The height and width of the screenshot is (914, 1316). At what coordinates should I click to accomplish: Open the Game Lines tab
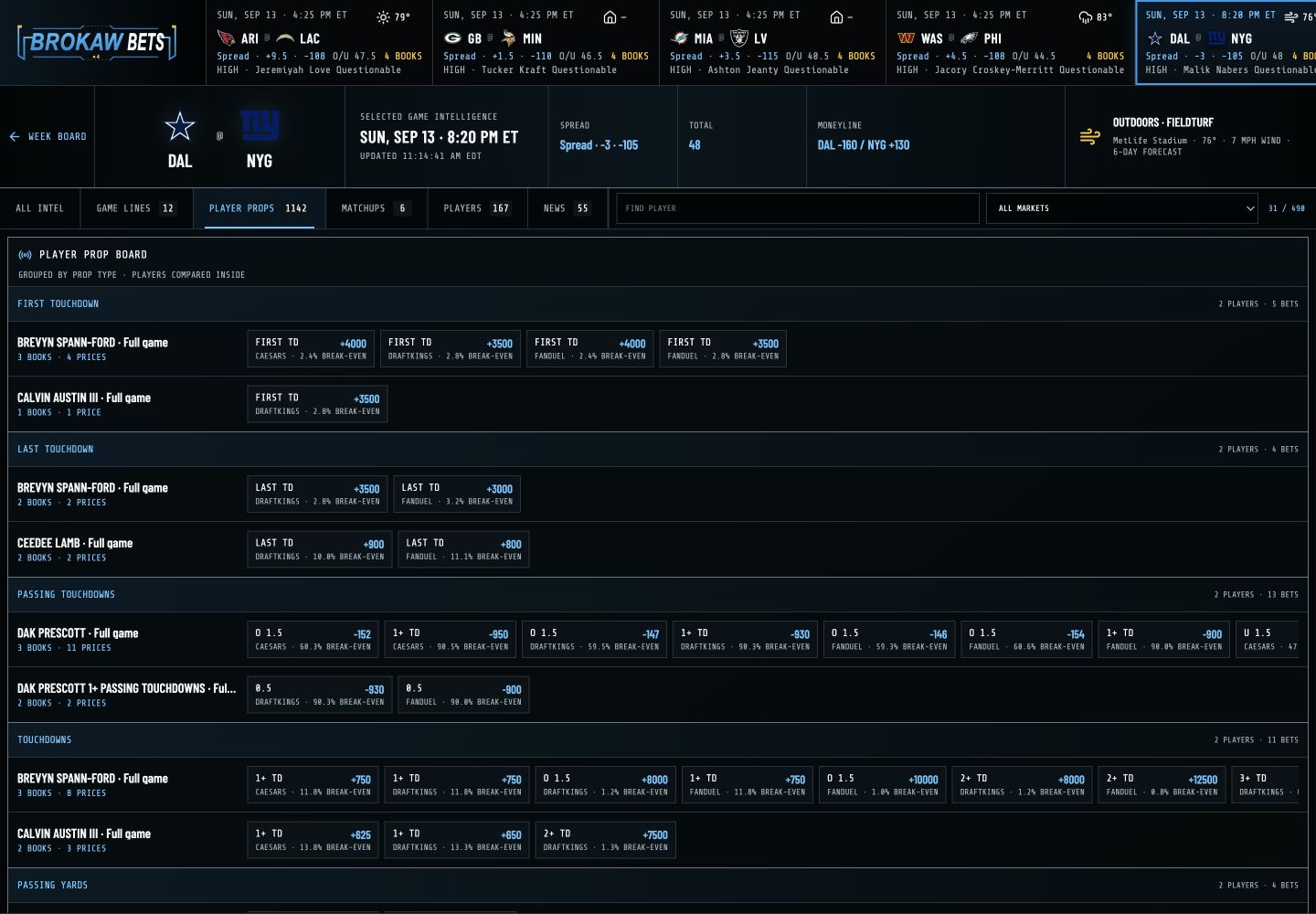[x=136, y=208]
